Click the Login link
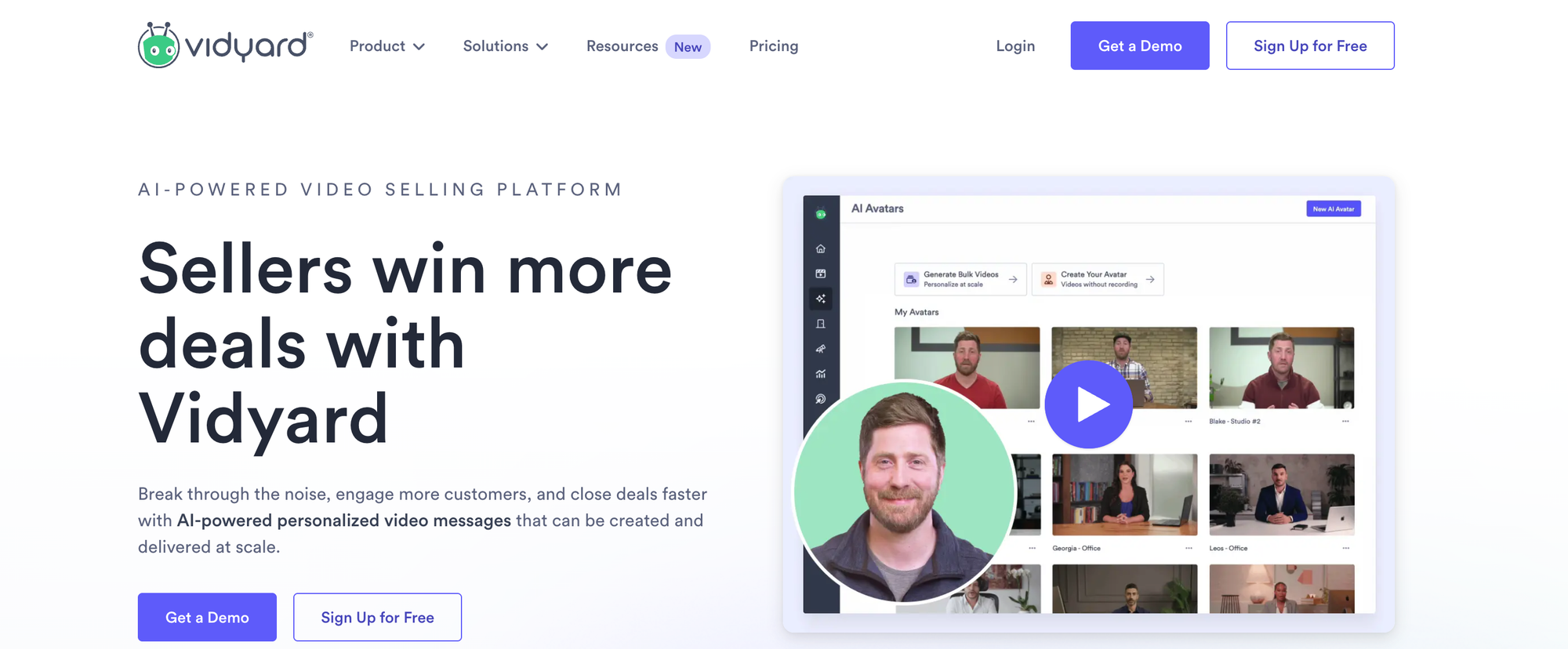Screen dimensions: 1568x649 pos(1015,46)
